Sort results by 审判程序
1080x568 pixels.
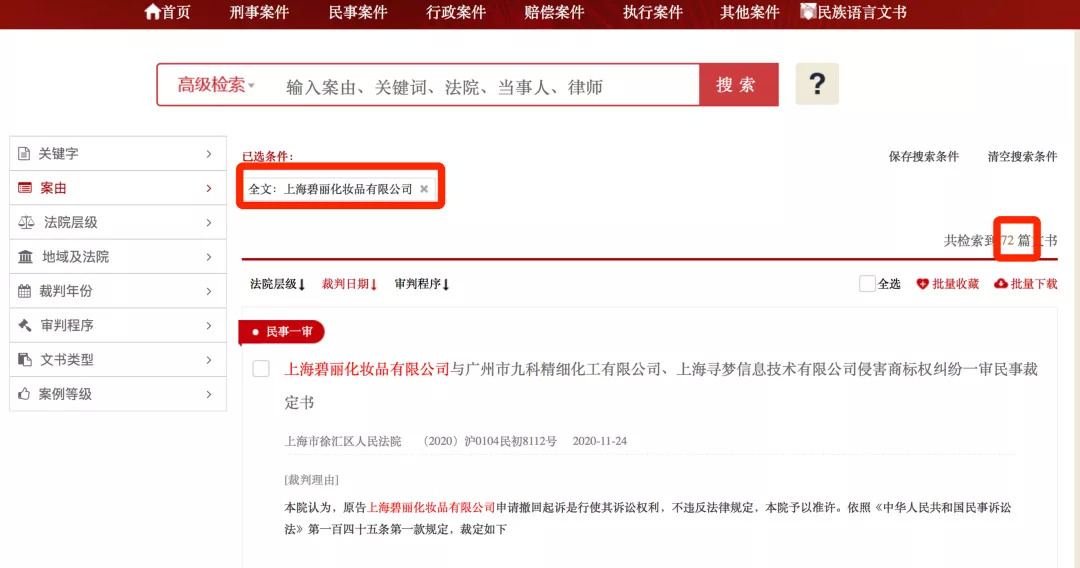pos(422,284)
